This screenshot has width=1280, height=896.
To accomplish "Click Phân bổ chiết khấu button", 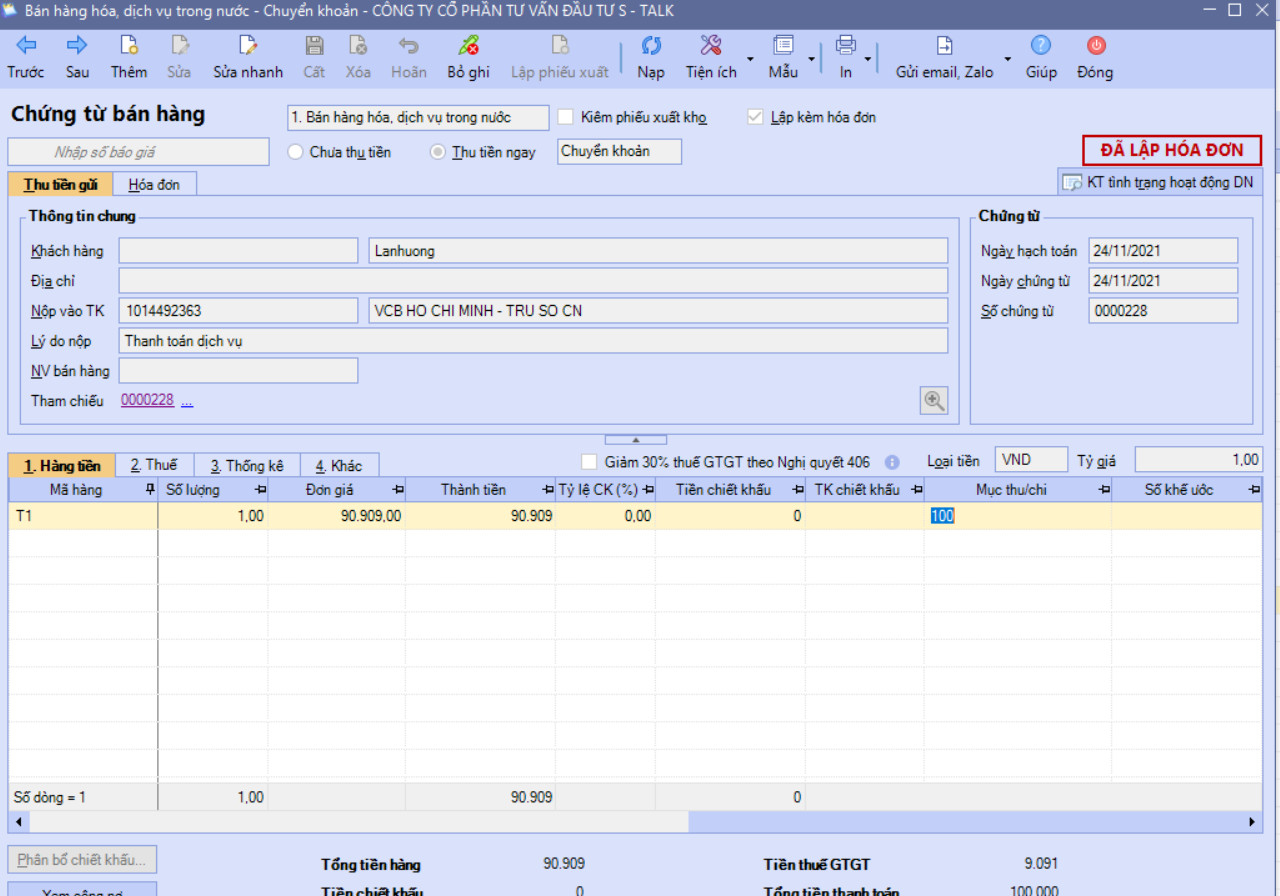I will coord(83,860).
